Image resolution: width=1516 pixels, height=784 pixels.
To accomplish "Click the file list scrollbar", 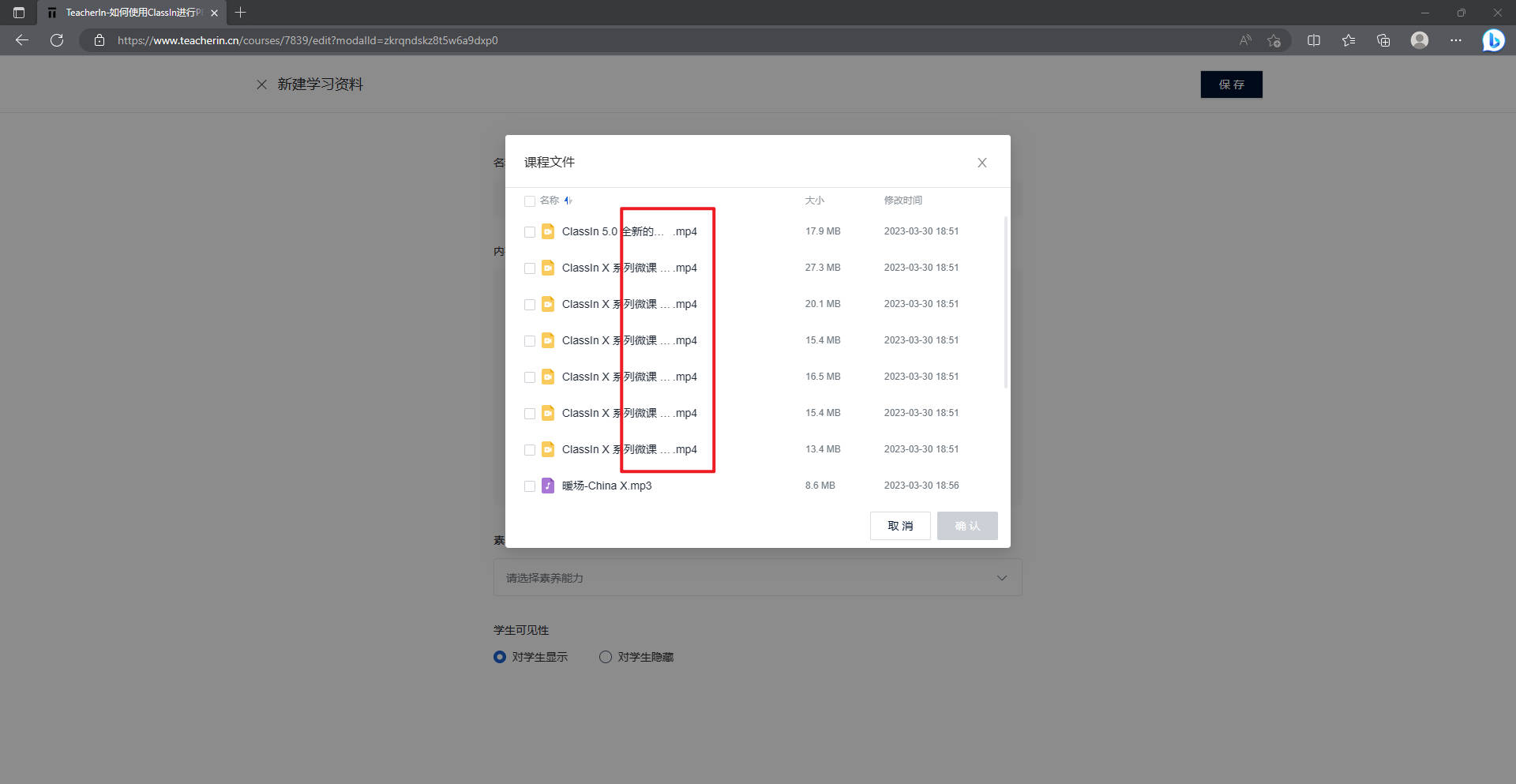I will pyautogui.click(x=1005, y=302).
